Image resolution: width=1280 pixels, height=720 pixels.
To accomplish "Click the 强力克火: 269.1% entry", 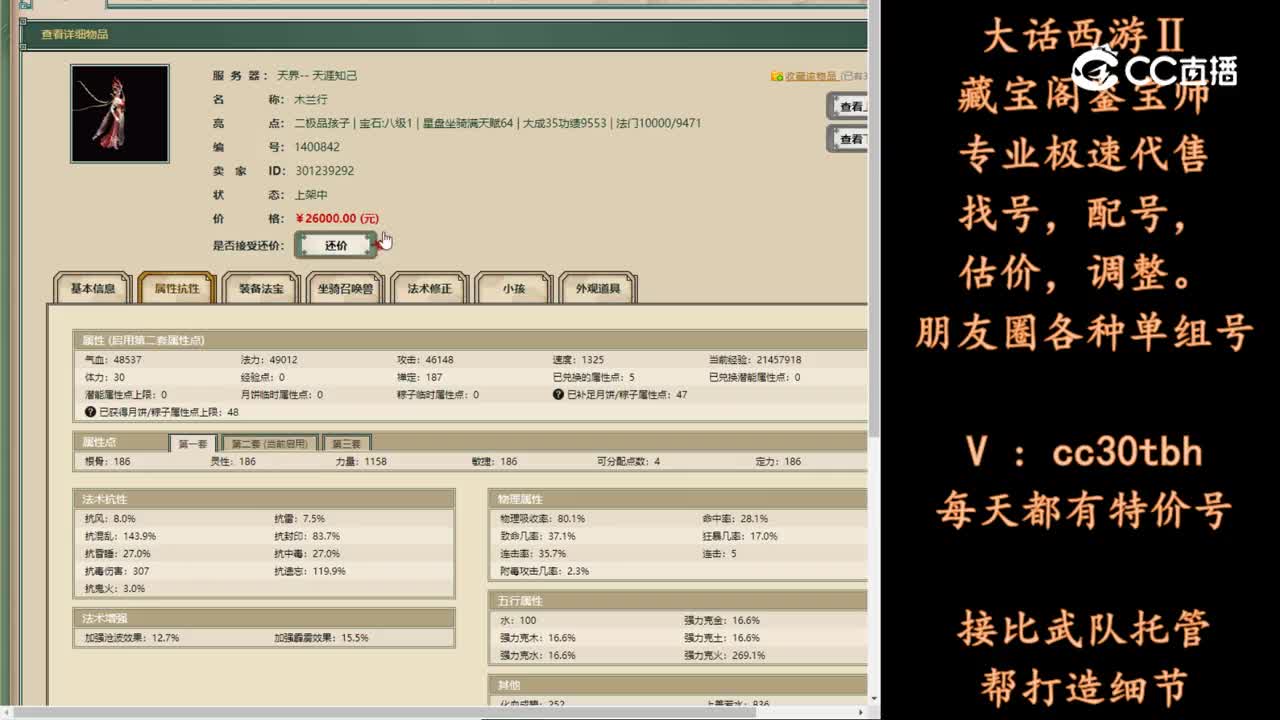I will 725,656.
